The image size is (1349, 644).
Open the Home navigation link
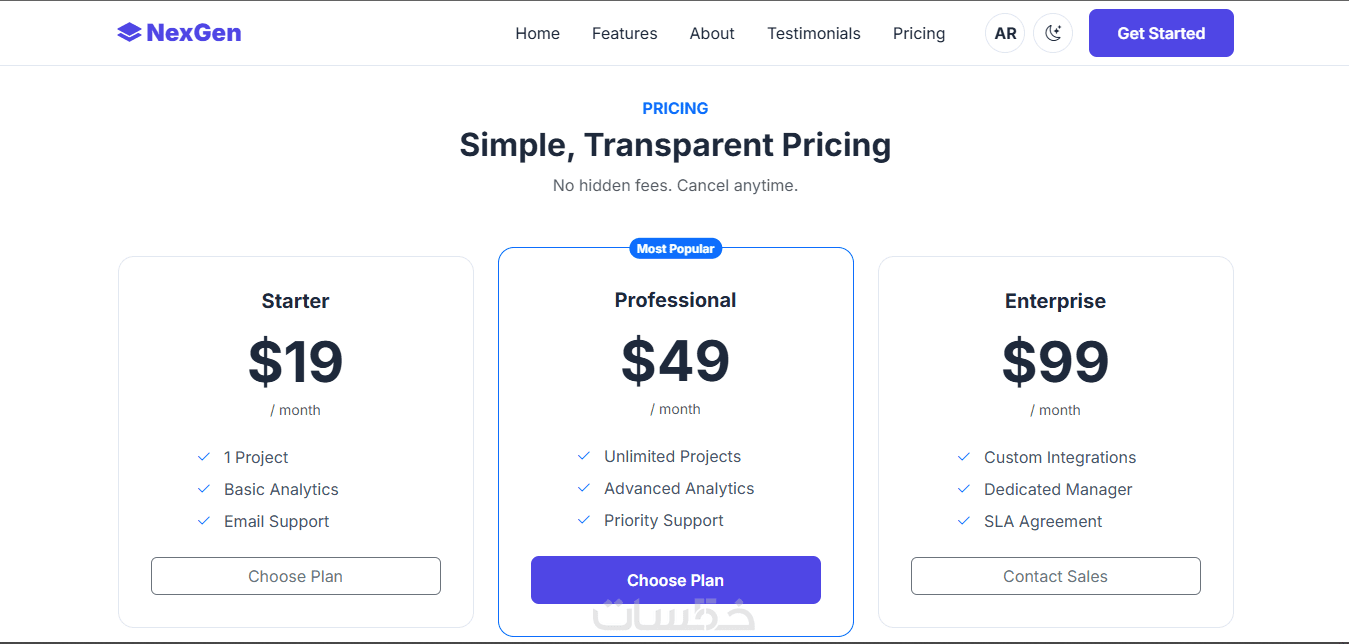tap(537, 33)
